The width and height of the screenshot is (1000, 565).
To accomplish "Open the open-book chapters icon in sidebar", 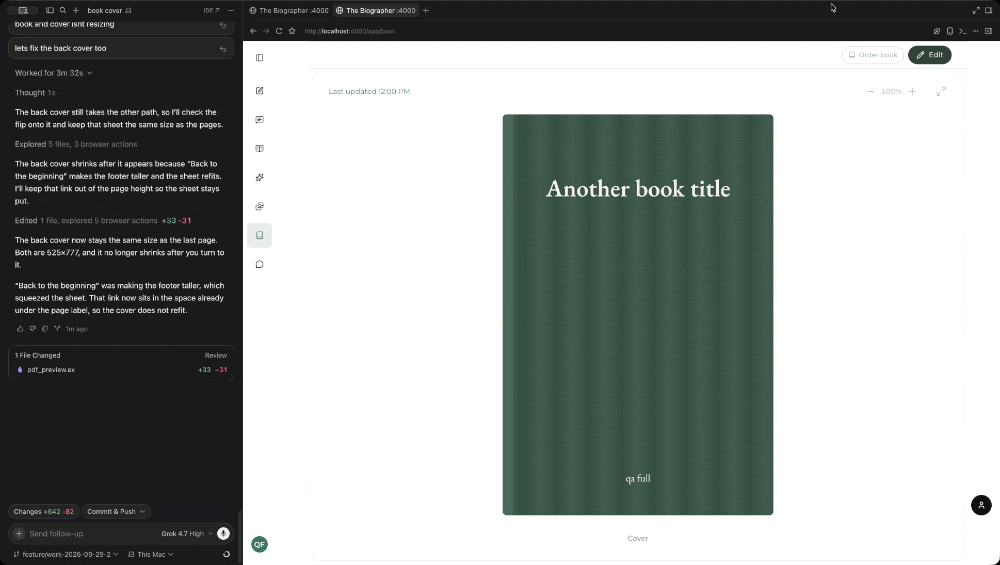I will [x=260, y=149].
